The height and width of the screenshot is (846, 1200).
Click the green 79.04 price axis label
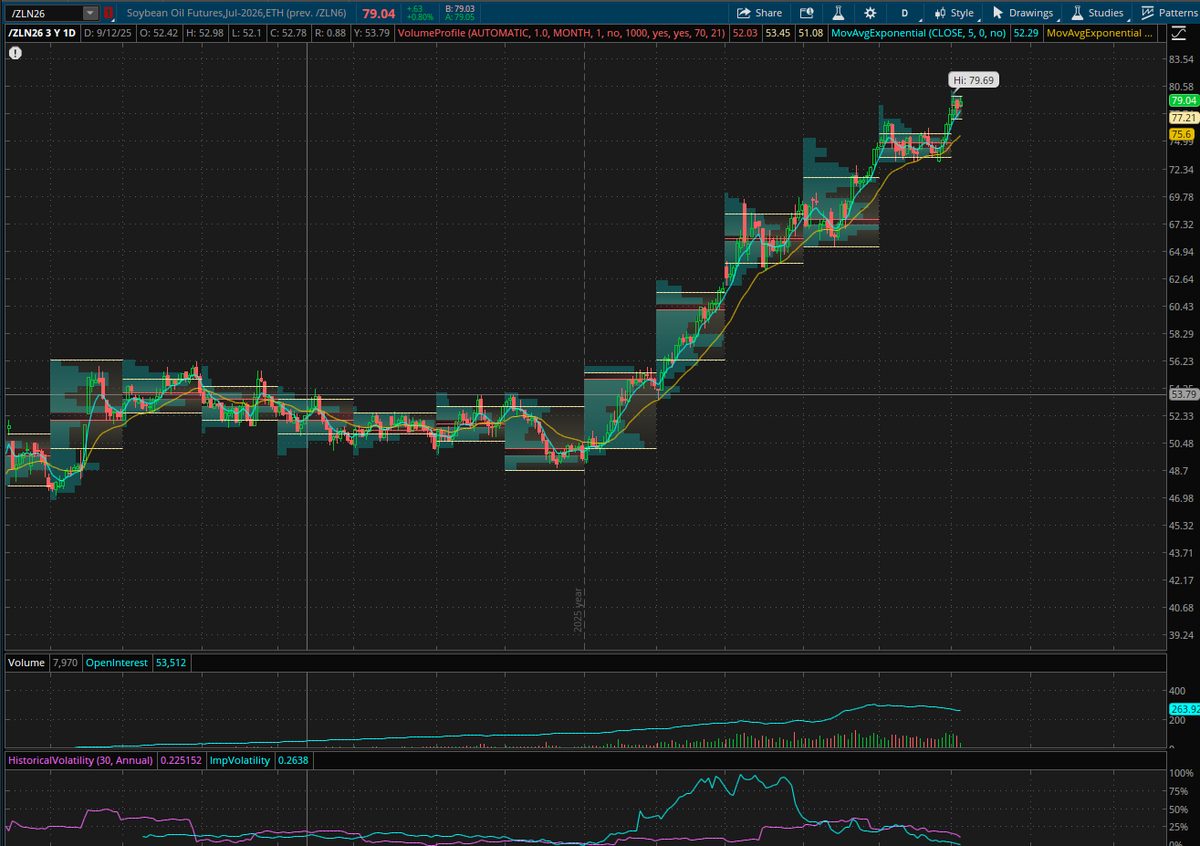1183,101
